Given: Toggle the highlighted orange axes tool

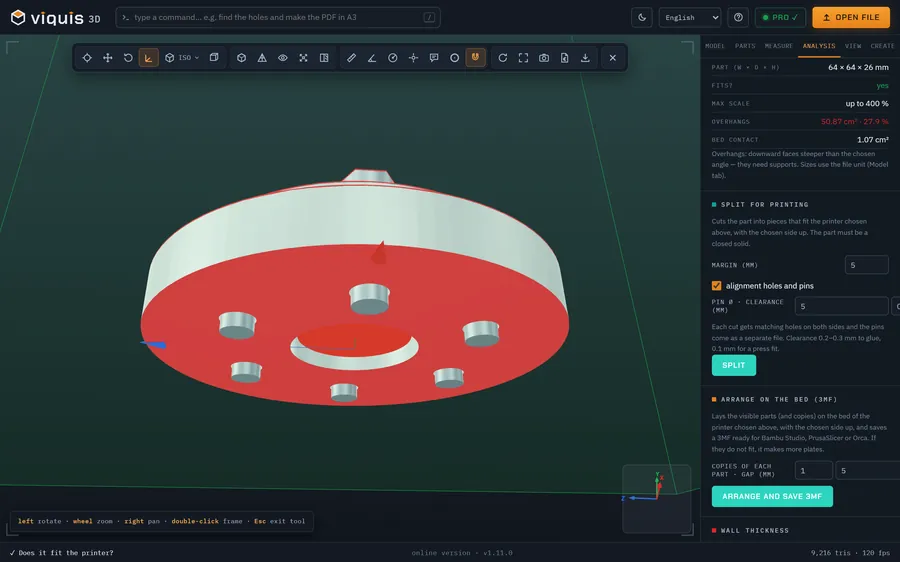Looking at the screenshot, I should click(x=149, y=57).
